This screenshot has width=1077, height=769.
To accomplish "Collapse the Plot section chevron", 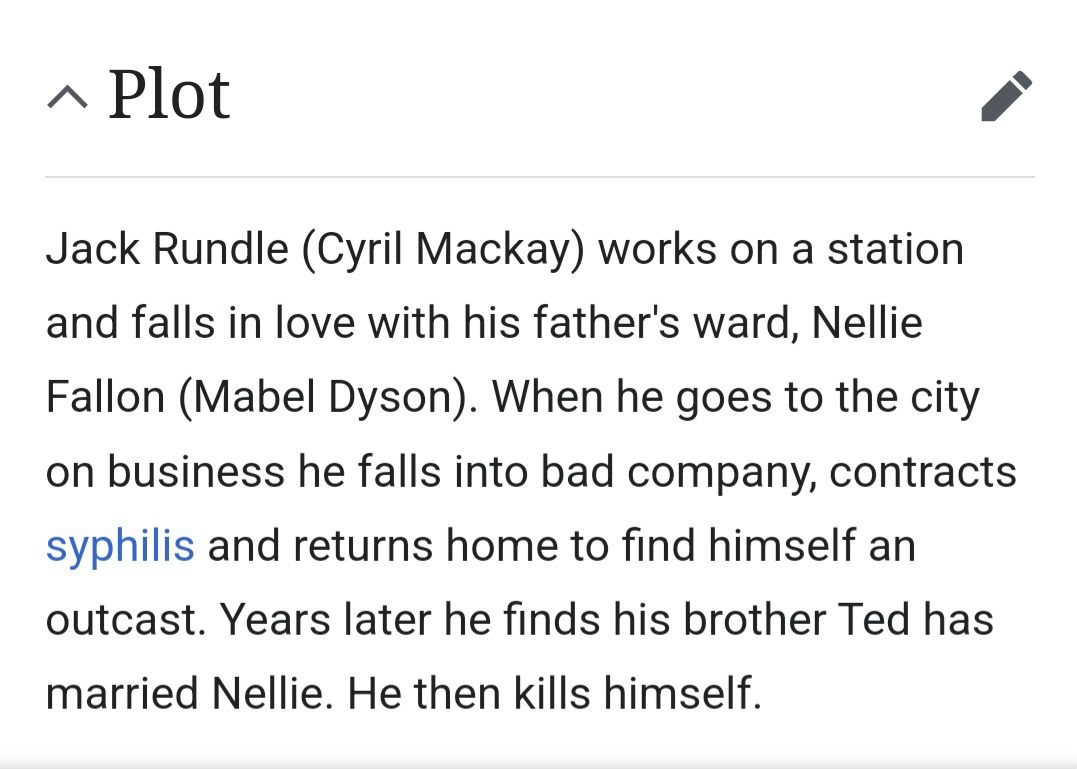I will point(67,97).
